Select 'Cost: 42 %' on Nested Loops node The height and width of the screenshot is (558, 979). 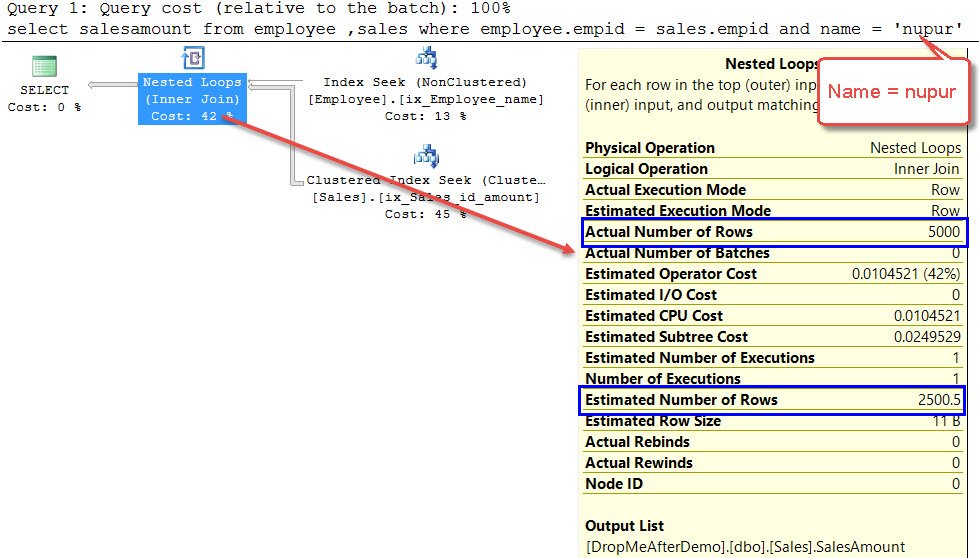point(192,116)
